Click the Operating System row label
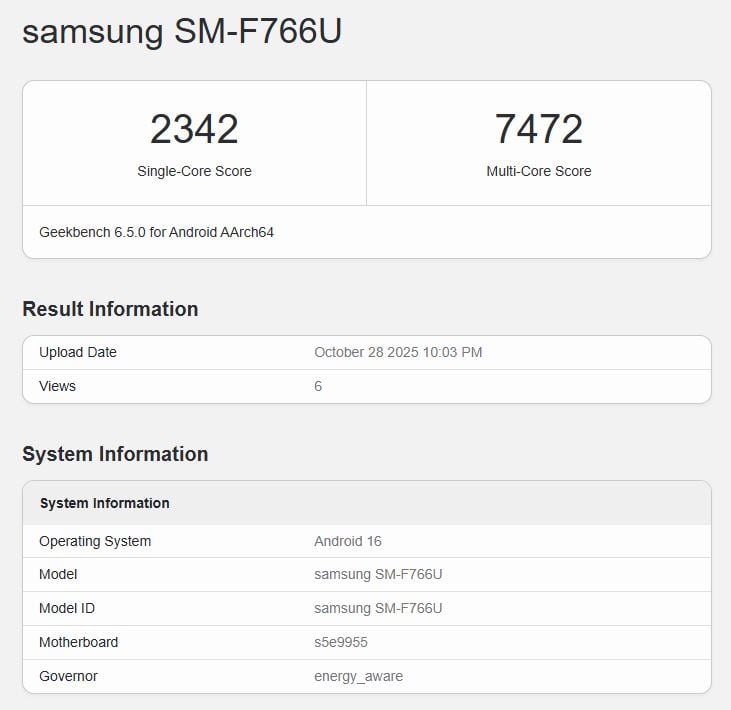Image resolution: width=731 pixels, height=710 pixels. tap(95, 541)
